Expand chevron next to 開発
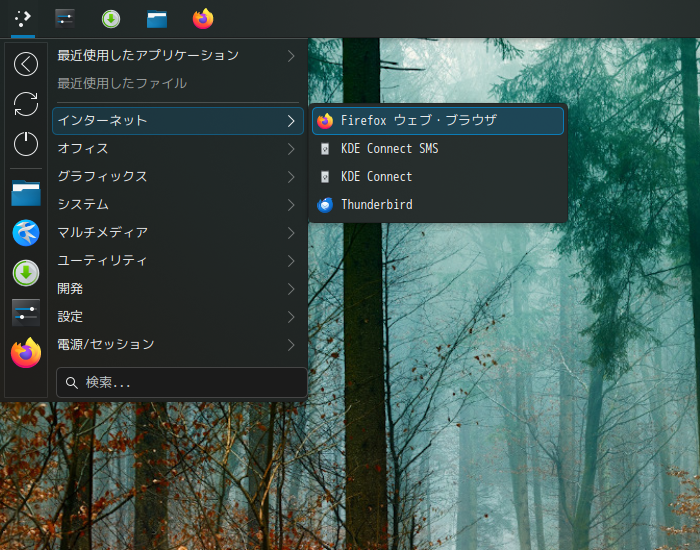This screenshot has height=550, width=700. 291,289
